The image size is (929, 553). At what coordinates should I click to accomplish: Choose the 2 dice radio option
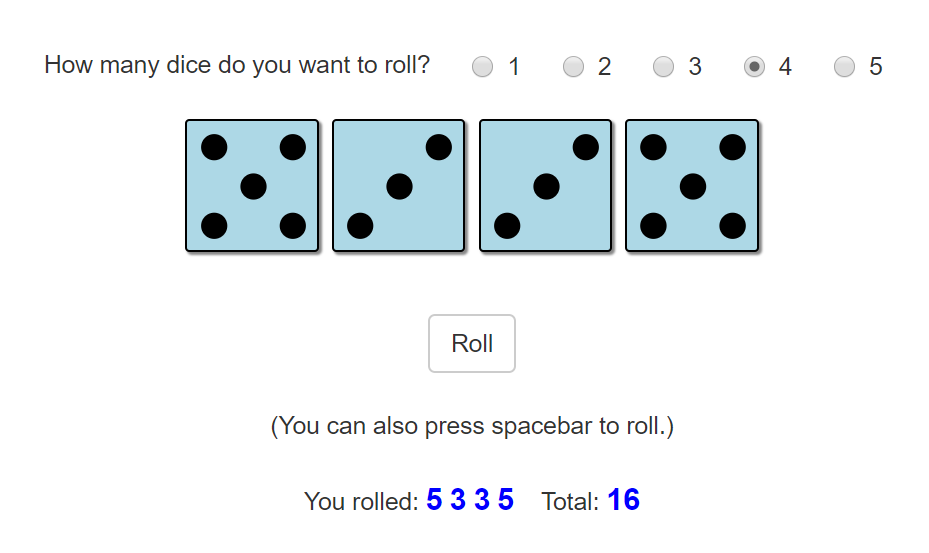click(573, 66)
